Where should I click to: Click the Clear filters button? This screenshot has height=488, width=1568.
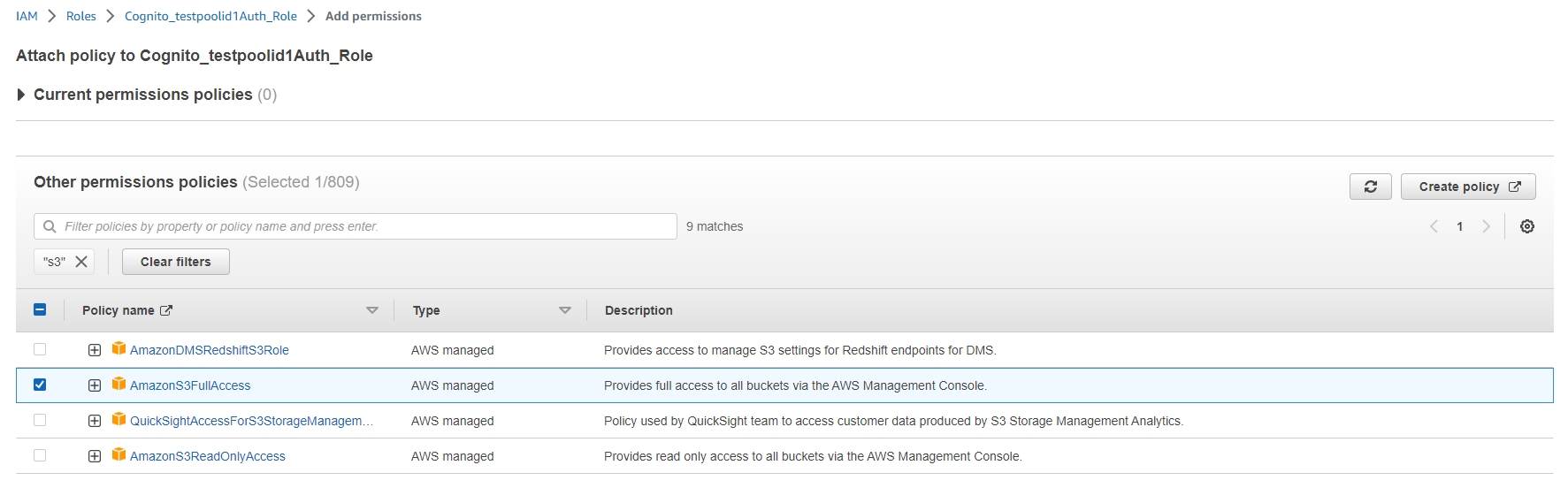(175, 262)
